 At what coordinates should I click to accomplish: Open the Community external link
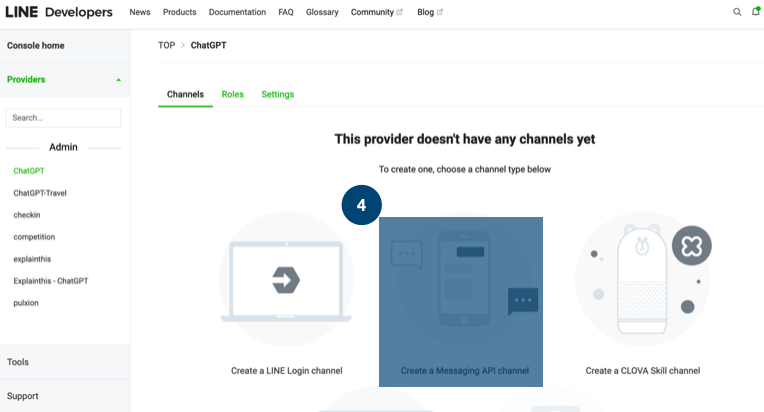[x=377, y=12]
